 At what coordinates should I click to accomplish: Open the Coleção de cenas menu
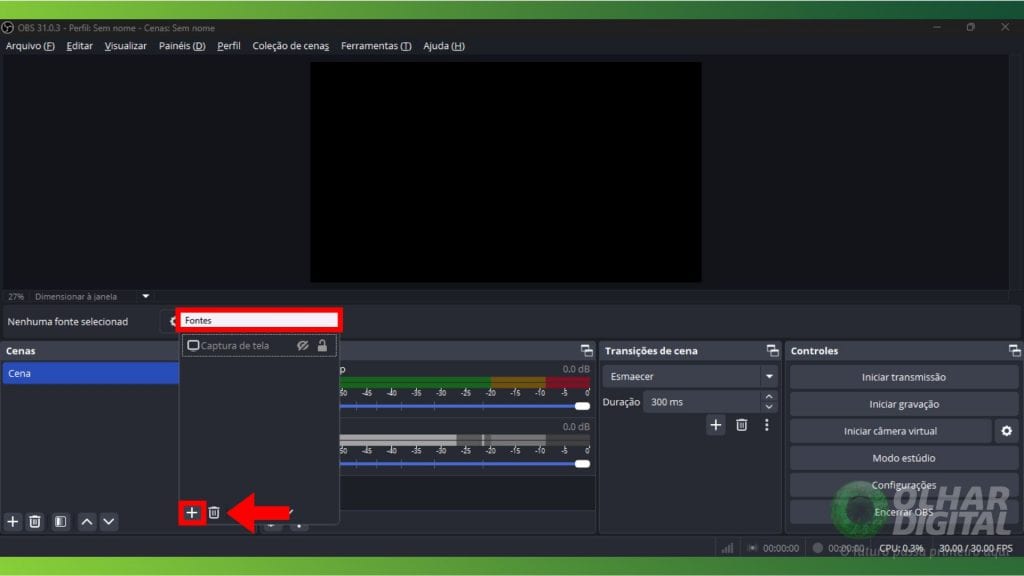290,46
